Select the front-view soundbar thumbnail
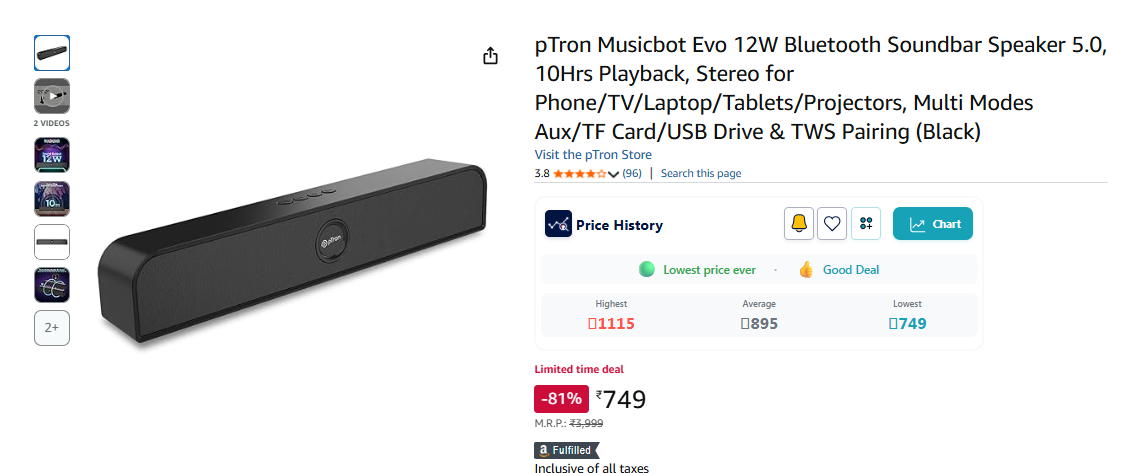The image size is (1132, 473). pyautogui.click(x=52, y=242)
